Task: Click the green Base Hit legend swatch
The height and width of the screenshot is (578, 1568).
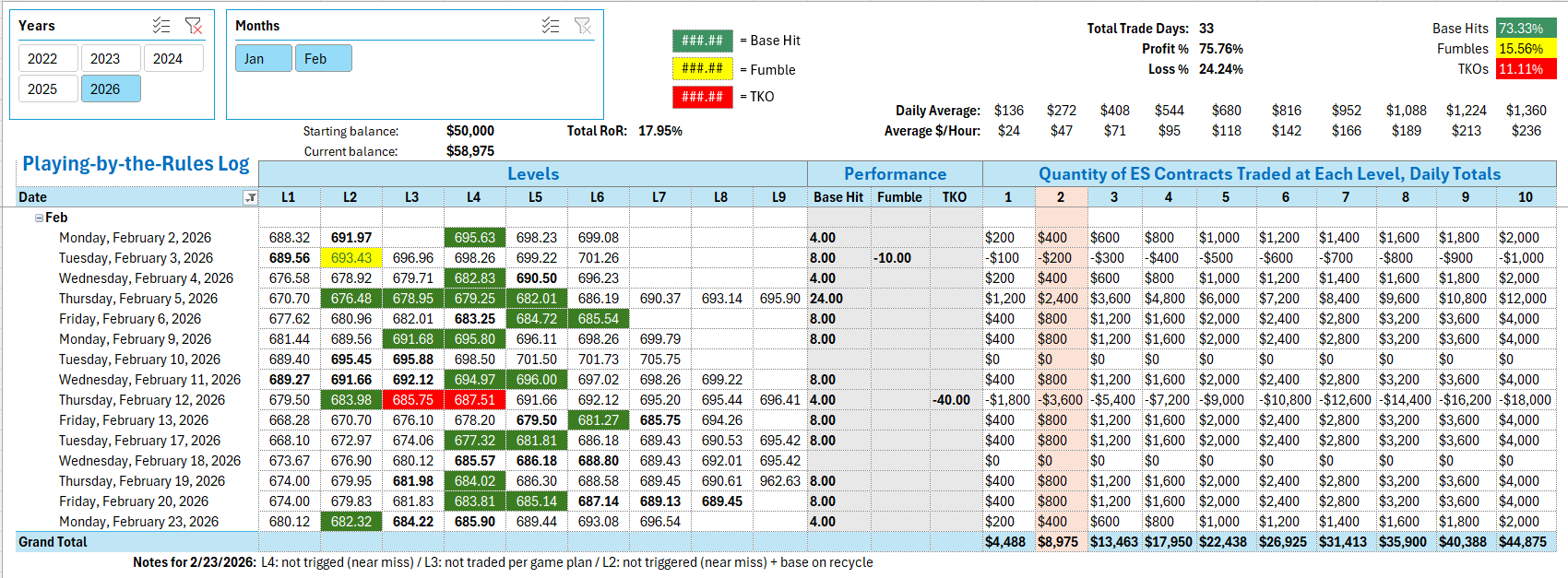Action: [x=702, y=41]
